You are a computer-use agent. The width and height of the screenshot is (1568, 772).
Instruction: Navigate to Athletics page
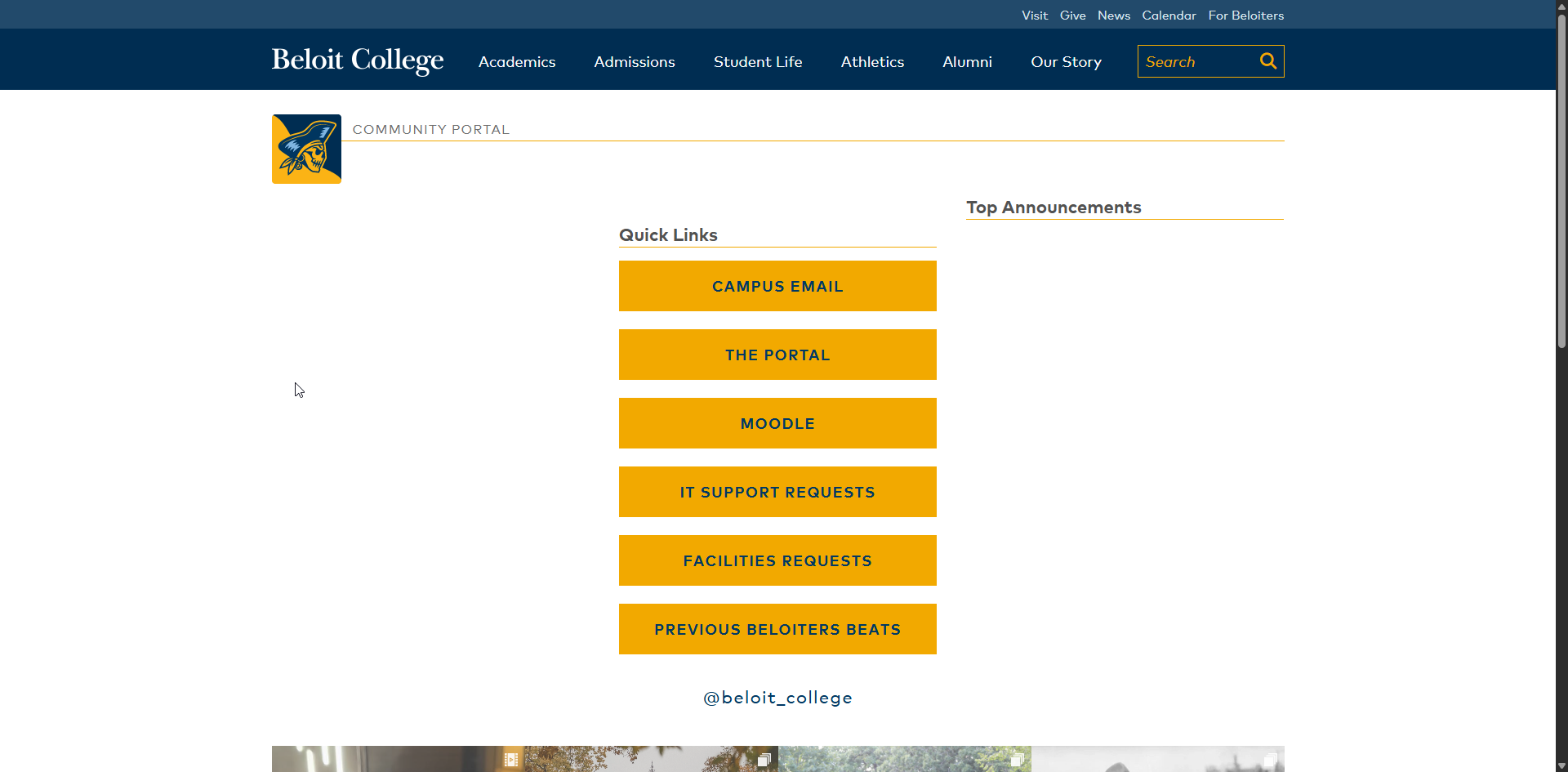click(x=872, y=62)
